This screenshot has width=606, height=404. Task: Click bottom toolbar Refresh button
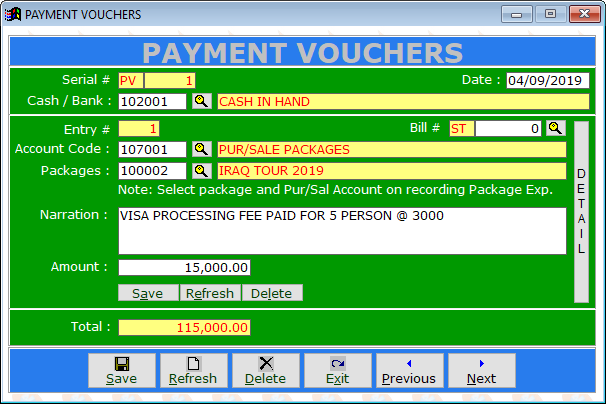click(194, 370)
